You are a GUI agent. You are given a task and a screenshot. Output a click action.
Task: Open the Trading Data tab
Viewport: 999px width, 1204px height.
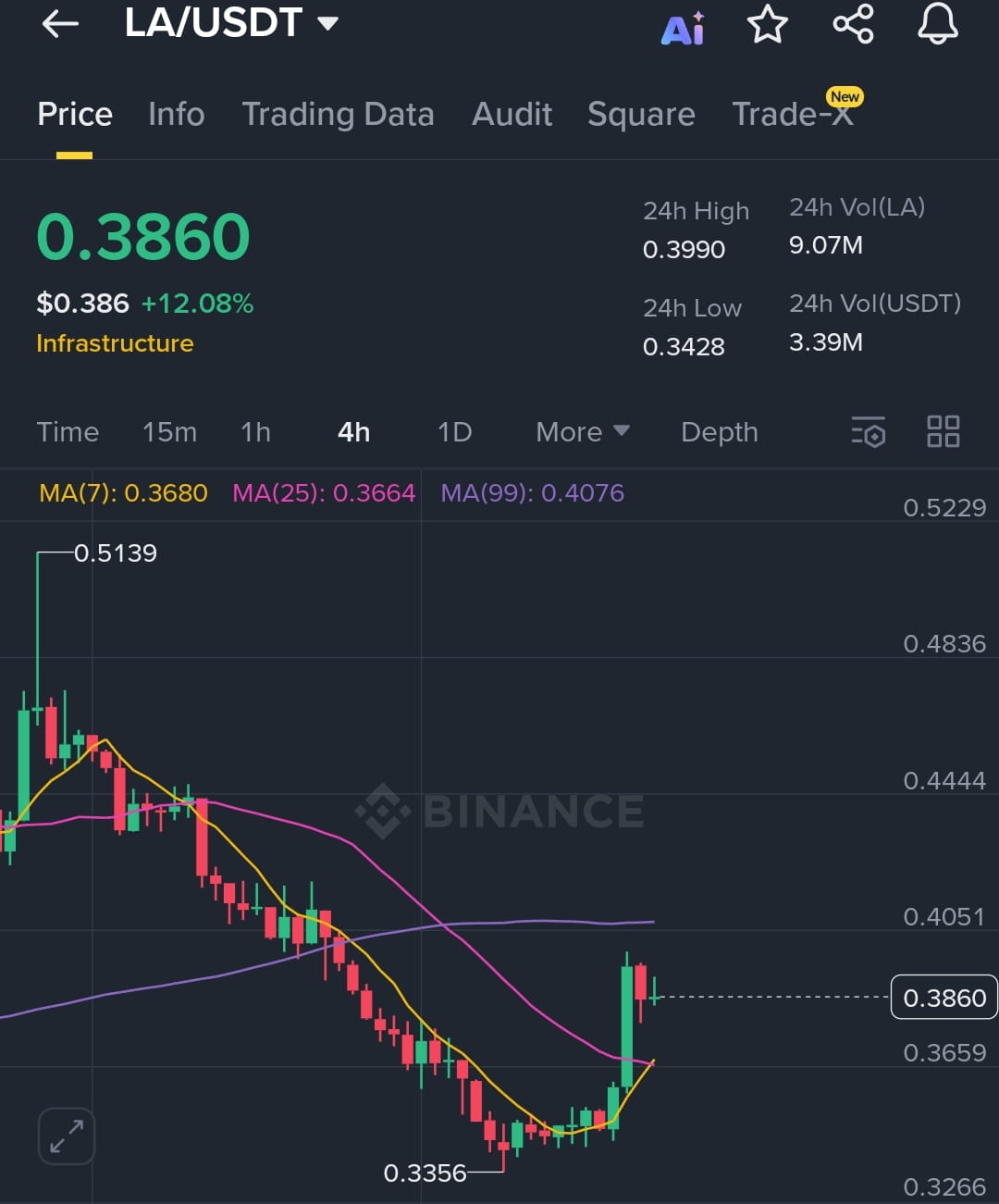(338, 115)
